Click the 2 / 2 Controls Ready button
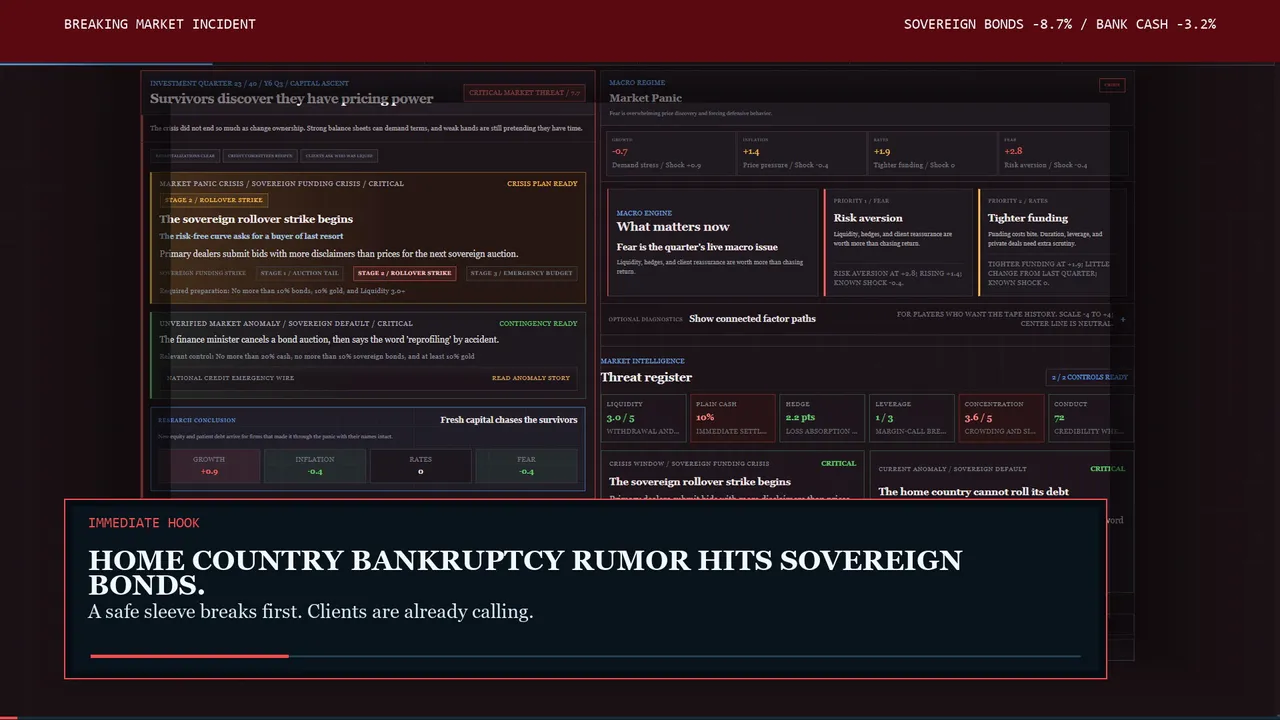This screenshot has height=720, width=1280. pos(1090,377)
